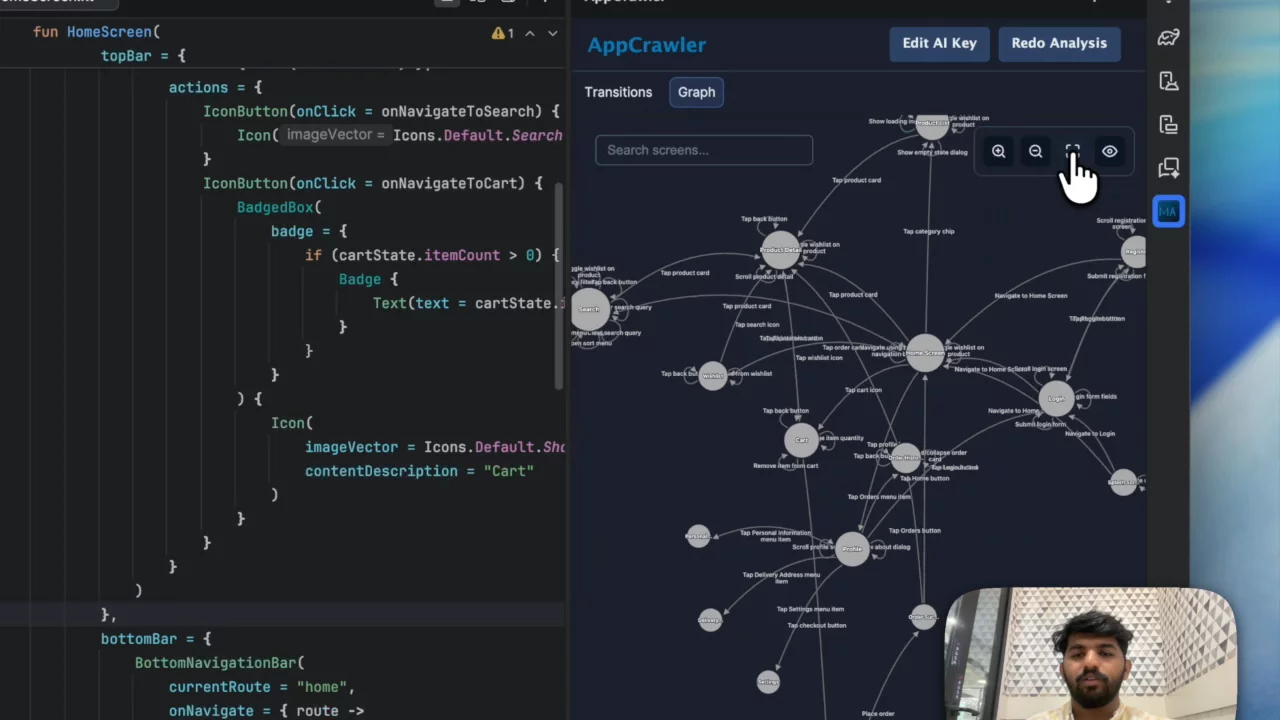Click the 'Tap cart icon' edge label
This screenshot has height=720, width=1280.
click(863, 390)
